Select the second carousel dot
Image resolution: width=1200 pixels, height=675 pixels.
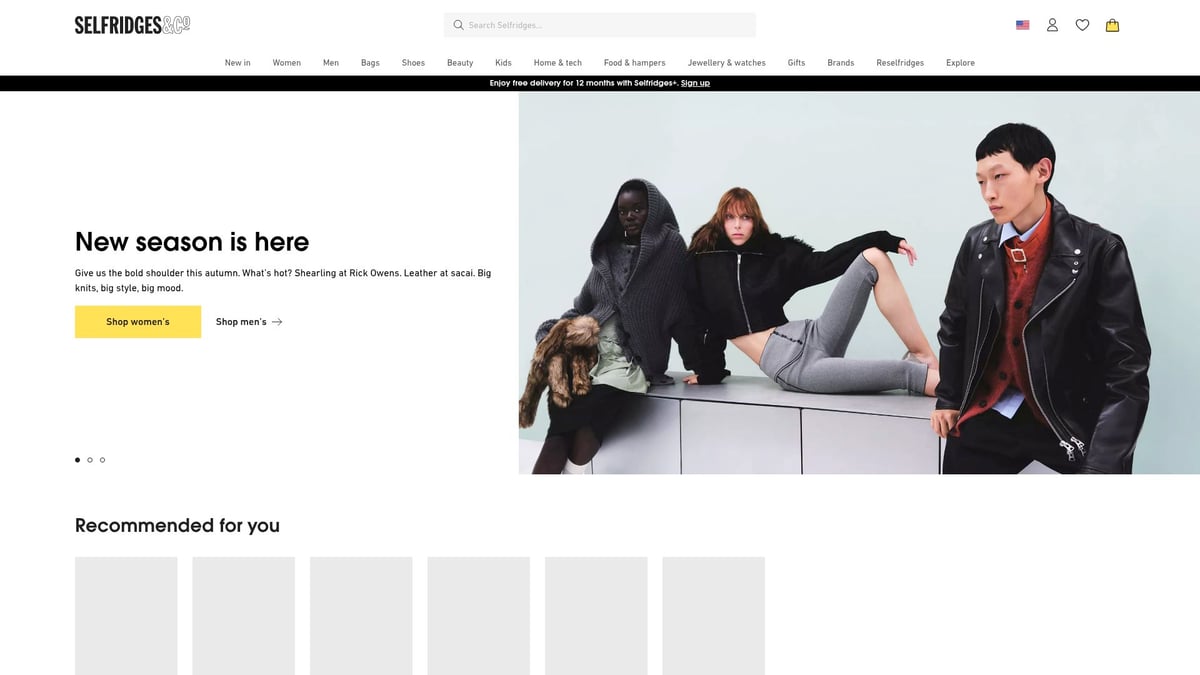89,460
